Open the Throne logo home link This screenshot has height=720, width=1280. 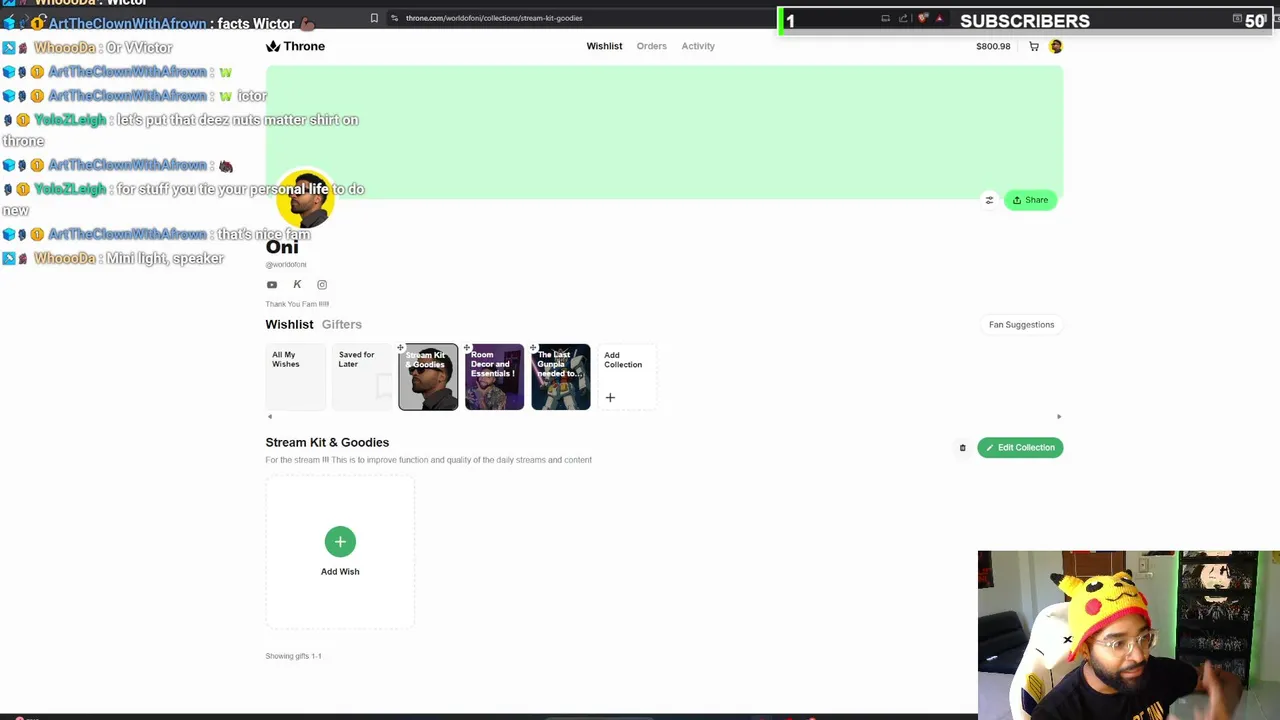(295, 46)
